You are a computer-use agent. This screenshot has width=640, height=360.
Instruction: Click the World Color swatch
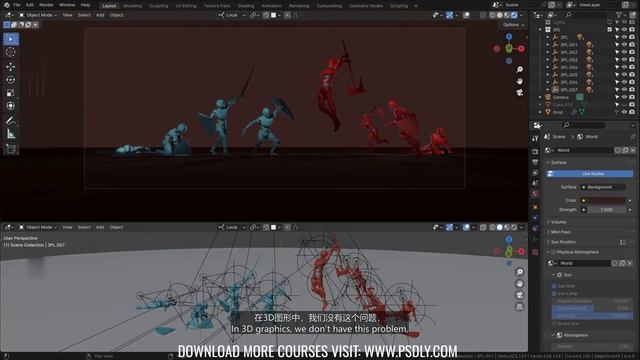(x=607, y=200)
